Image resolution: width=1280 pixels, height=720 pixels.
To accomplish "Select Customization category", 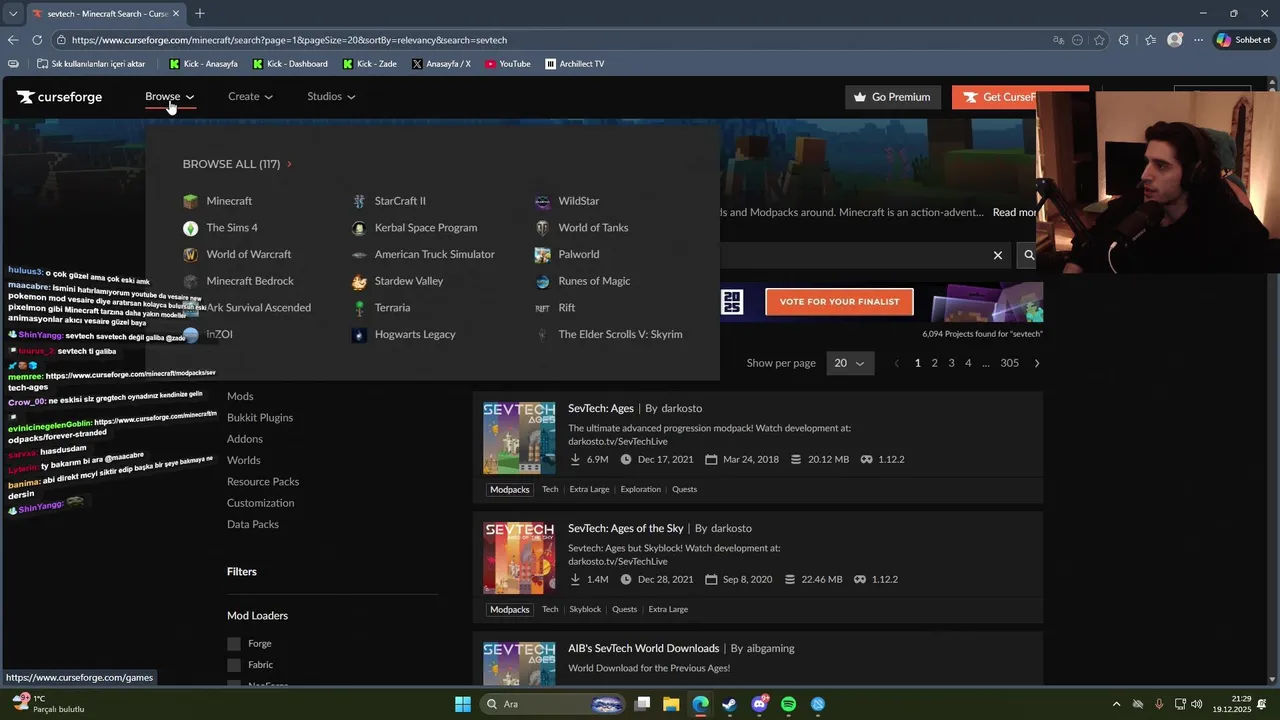I will (x=260, y=503).
